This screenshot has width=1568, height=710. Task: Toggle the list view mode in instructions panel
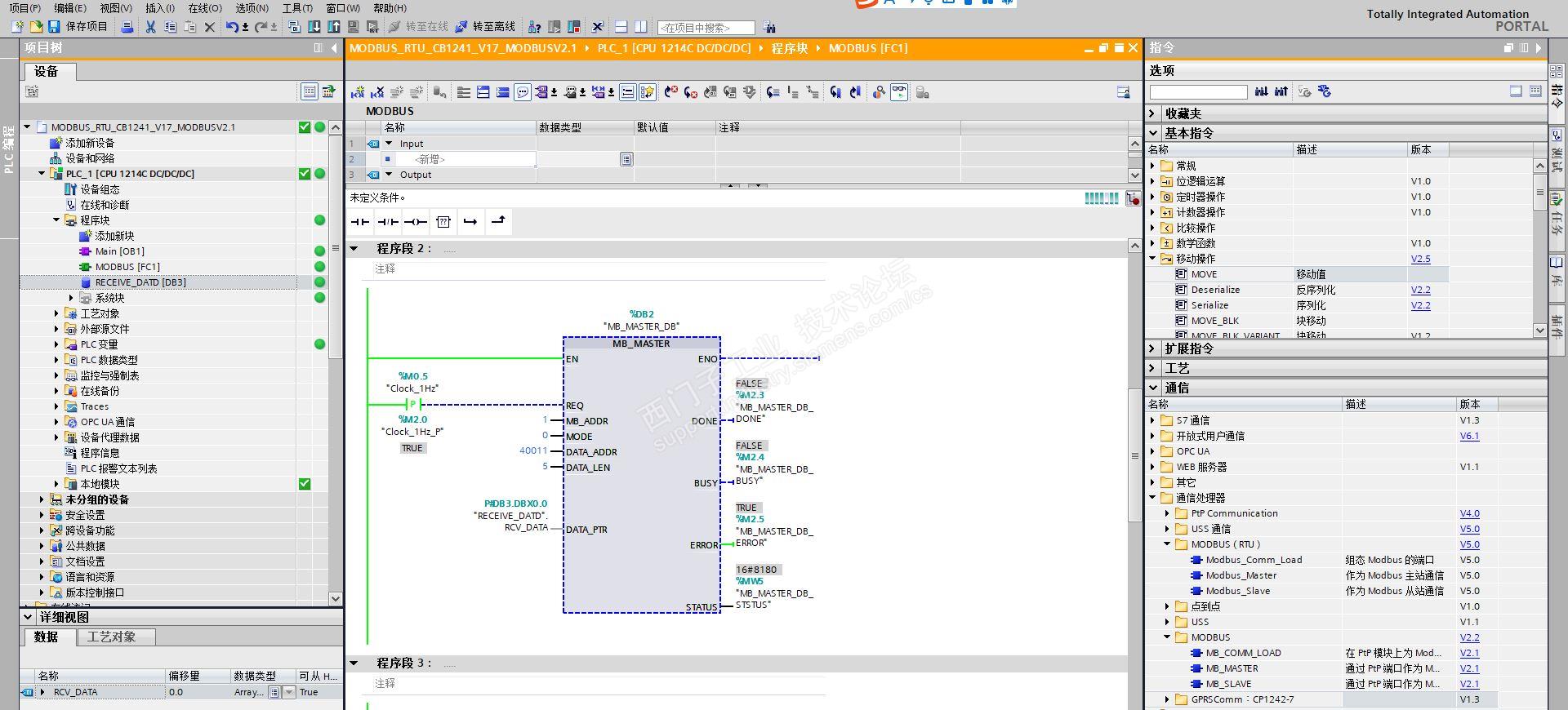click(x=1535, y=91)
